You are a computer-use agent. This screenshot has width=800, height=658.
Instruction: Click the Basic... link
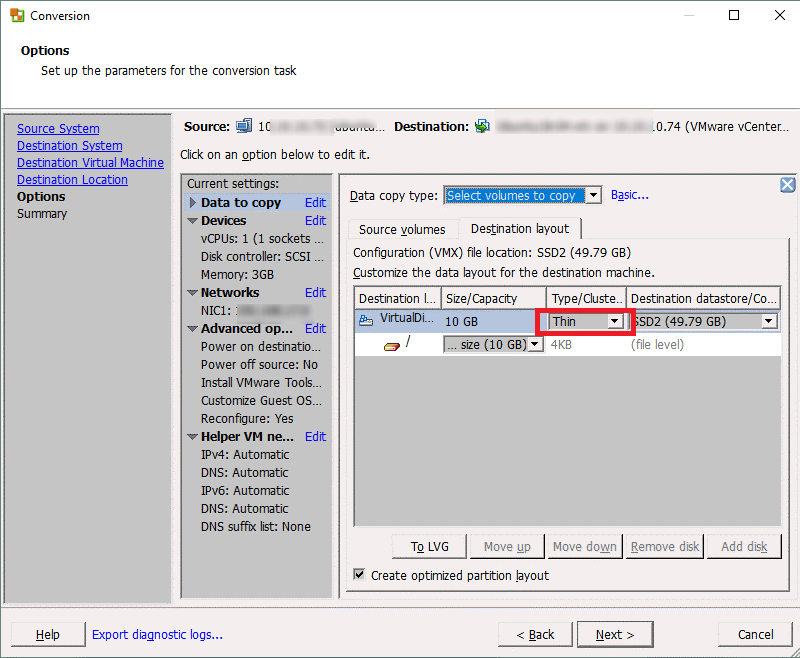coord(630,195)
